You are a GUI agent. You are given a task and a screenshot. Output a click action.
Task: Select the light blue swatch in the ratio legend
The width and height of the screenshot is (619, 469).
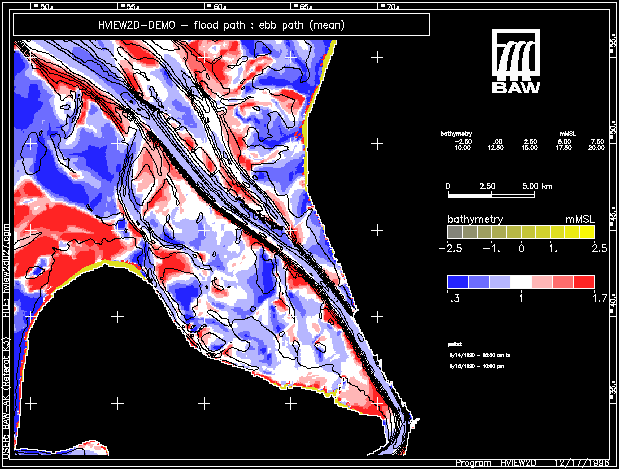point(500,282)
